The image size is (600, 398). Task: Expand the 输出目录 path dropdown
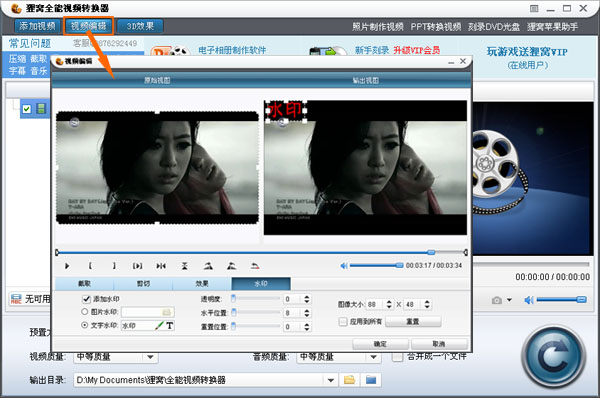point(331,380)
